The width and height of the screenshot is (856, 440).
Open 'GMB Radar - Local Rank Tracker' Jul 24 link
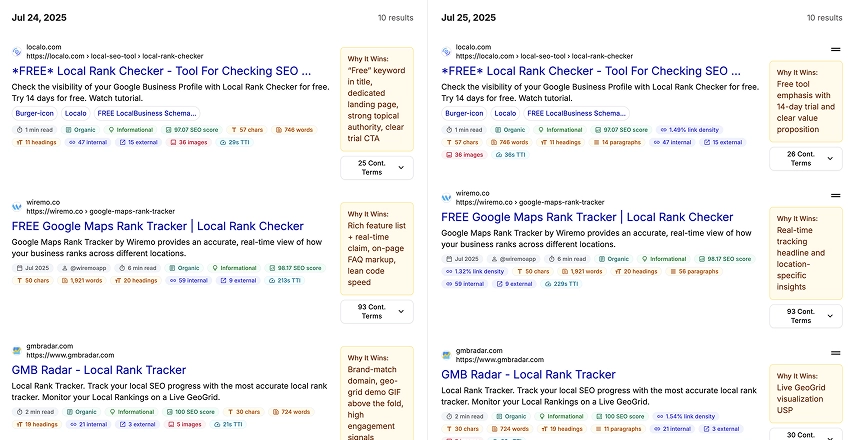tap(99, 370)
